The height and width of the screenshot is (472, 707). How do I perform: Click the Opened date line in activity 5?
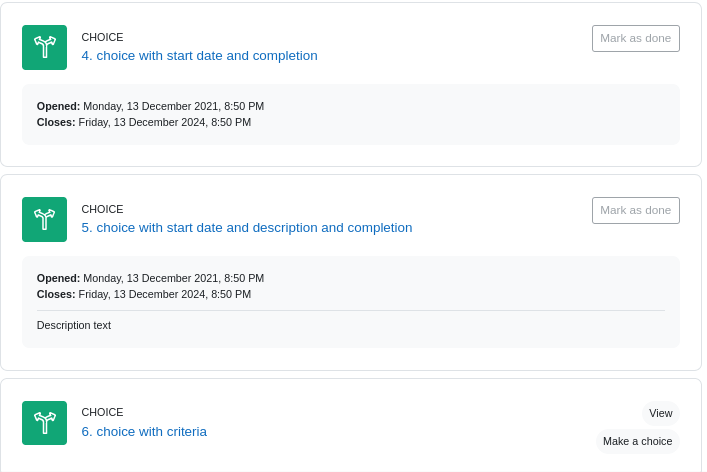[x=150, y=279]
